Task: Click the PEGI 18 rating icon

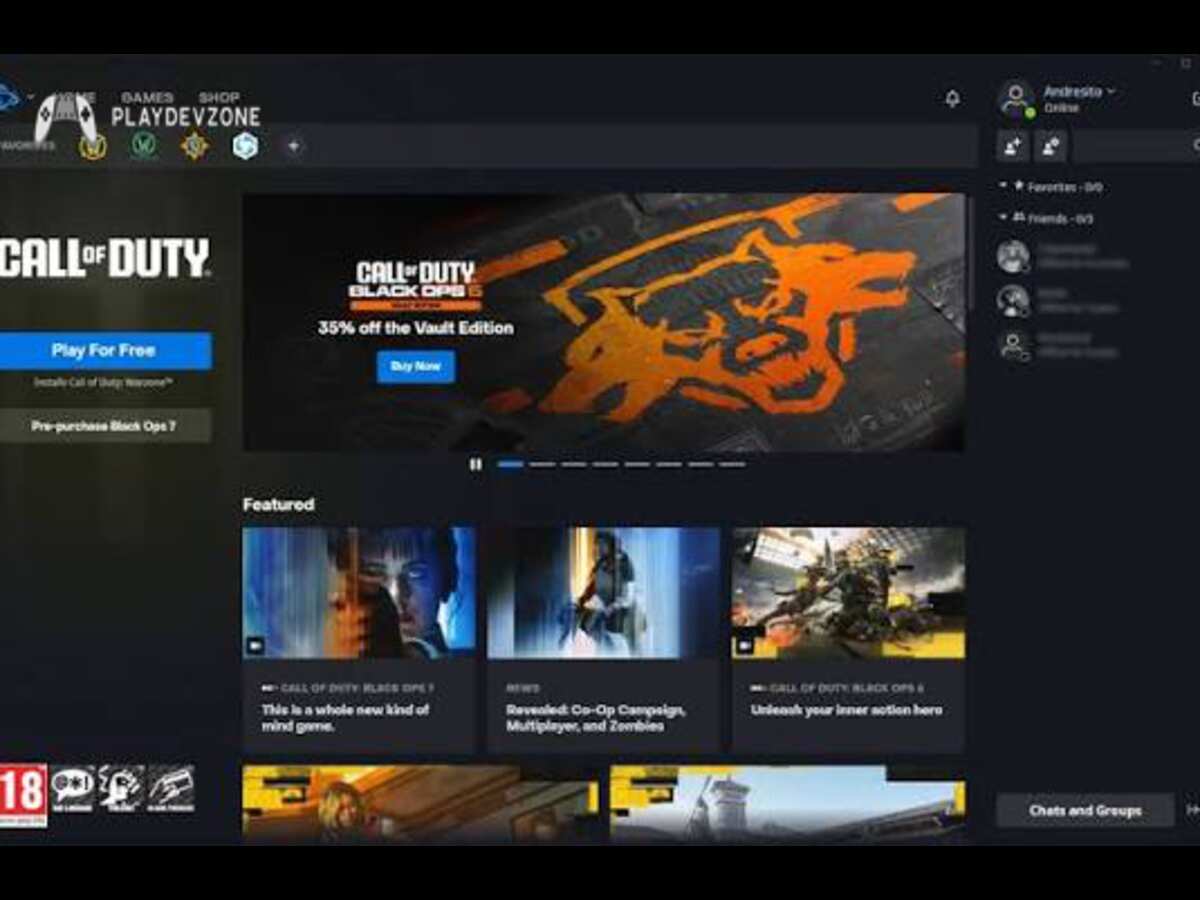Action: (23, 795)
